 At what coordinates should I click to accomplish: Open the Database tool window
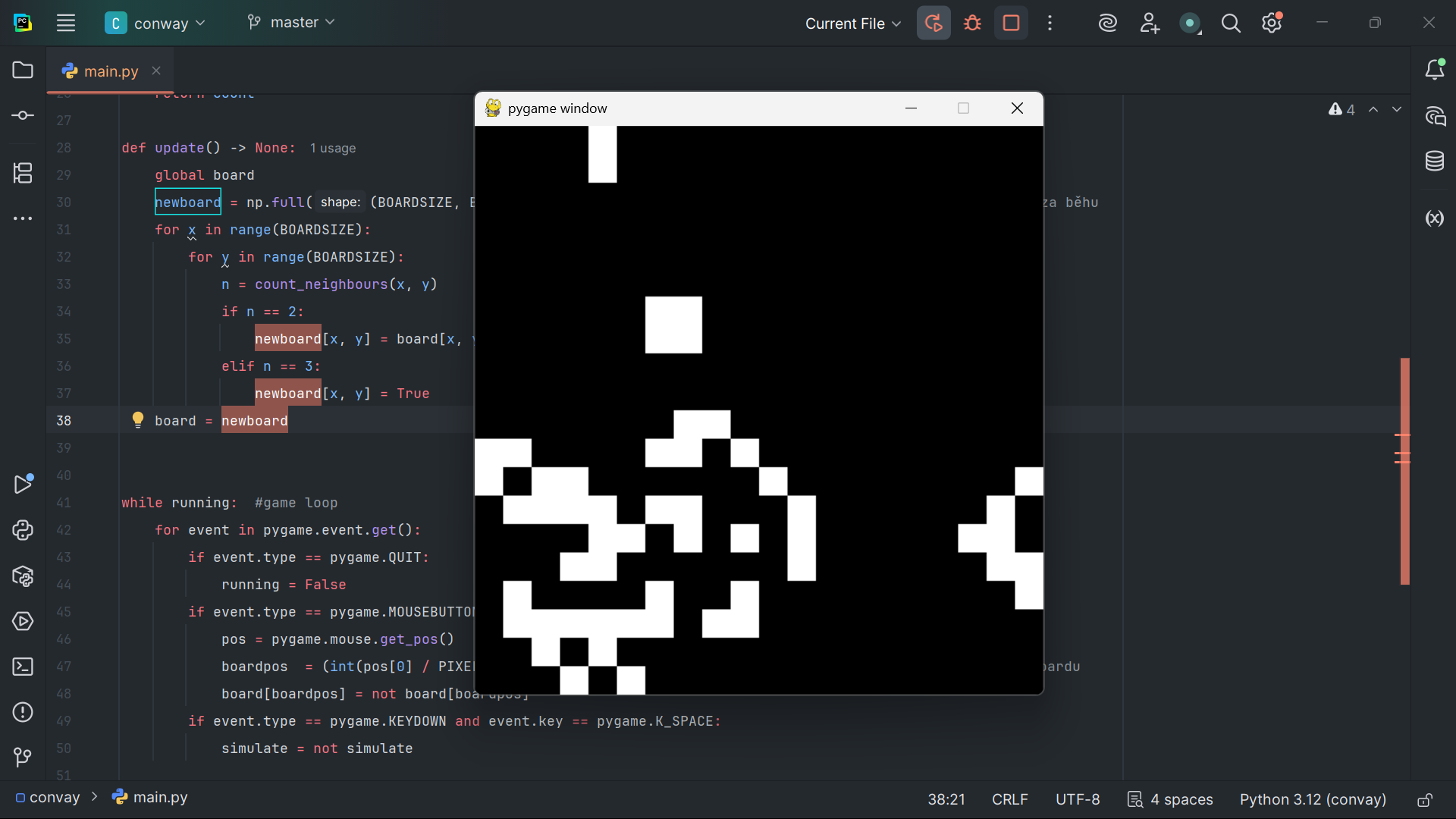(1434, 161)
